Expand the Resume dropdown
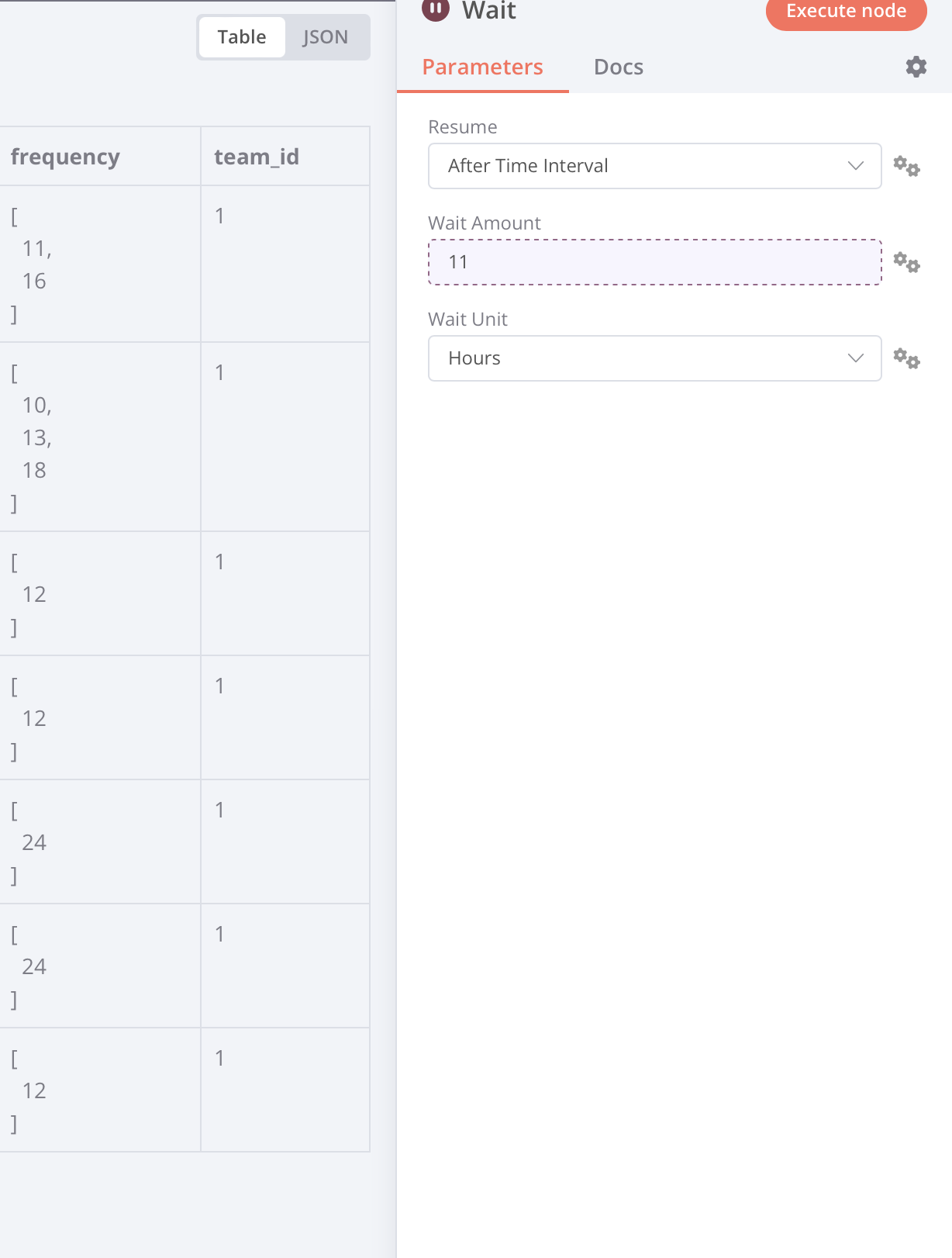Viewport: 952px width, 1258px height. pos(654,166)
